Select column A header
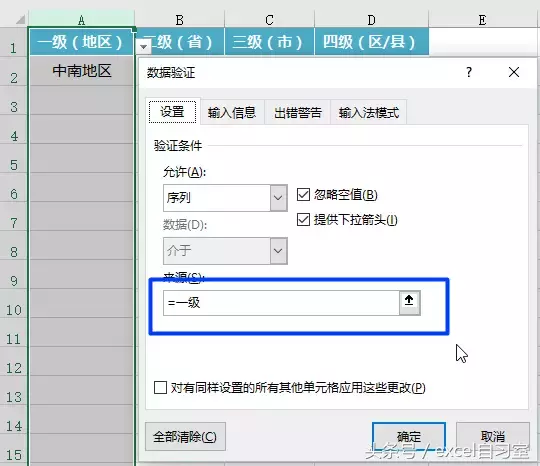The height and width of the screenshot is (466, 540). (81, 20)
